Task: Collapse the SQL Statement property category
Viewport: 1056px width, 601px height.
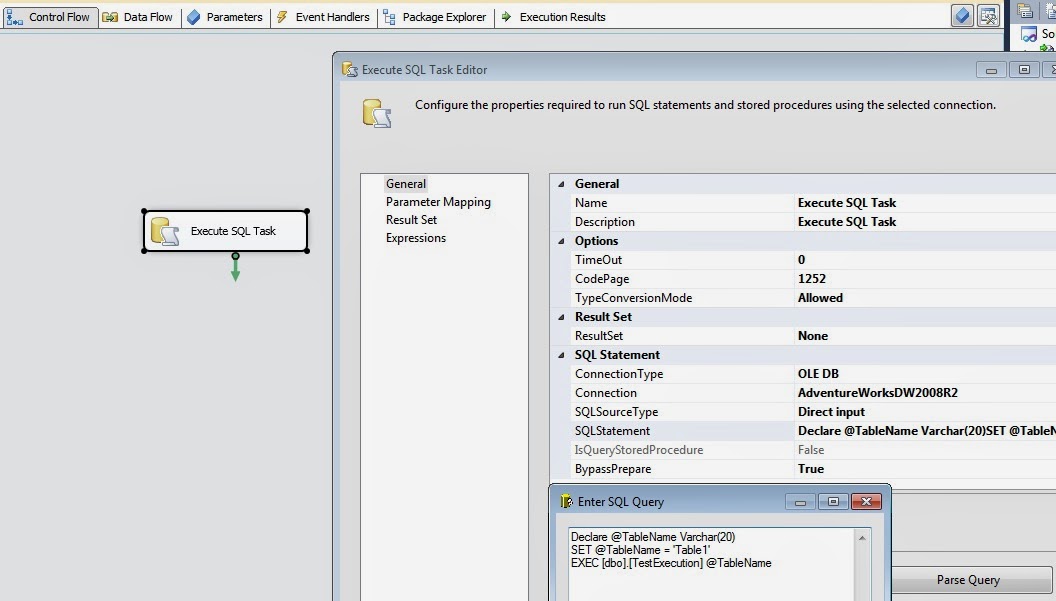Action: (x=561, y=355)
